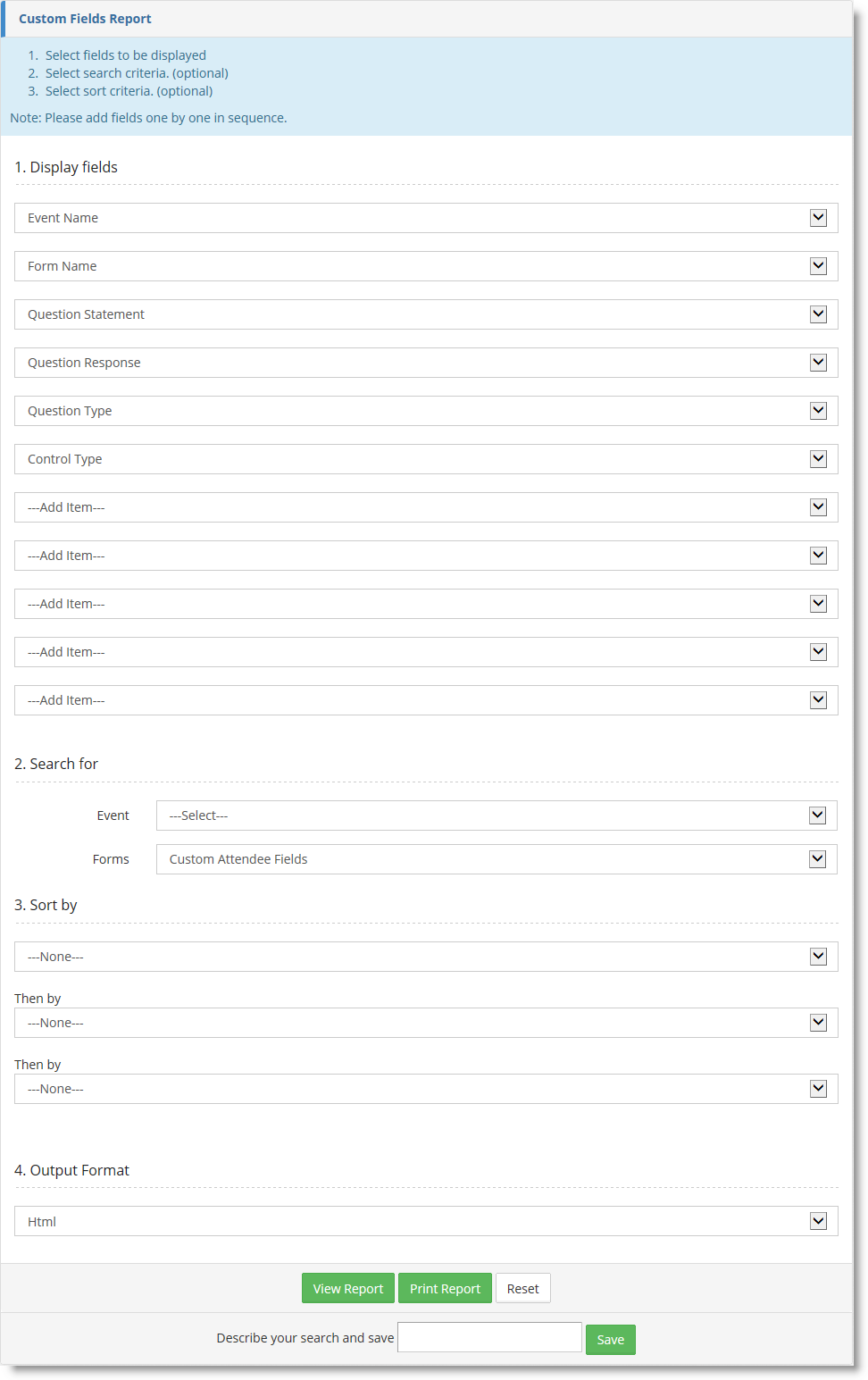Screen dimensions: 868x1380
Task: Expand the second Then by dropdown
Action: pos(426,1089)
